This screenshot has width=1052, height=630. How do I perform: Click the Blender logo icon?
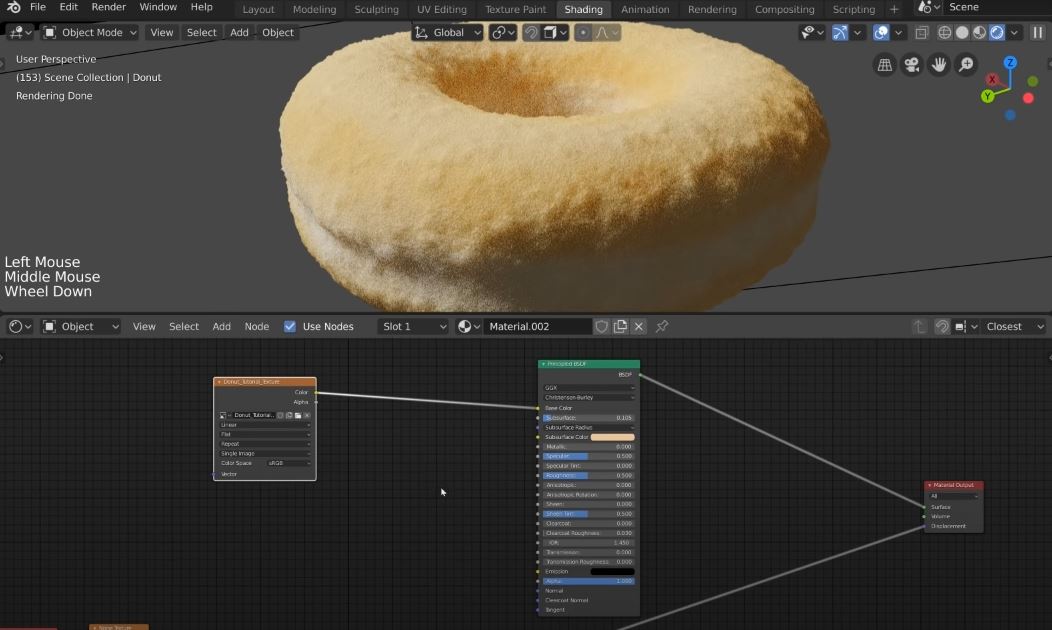tap(13, 7)
